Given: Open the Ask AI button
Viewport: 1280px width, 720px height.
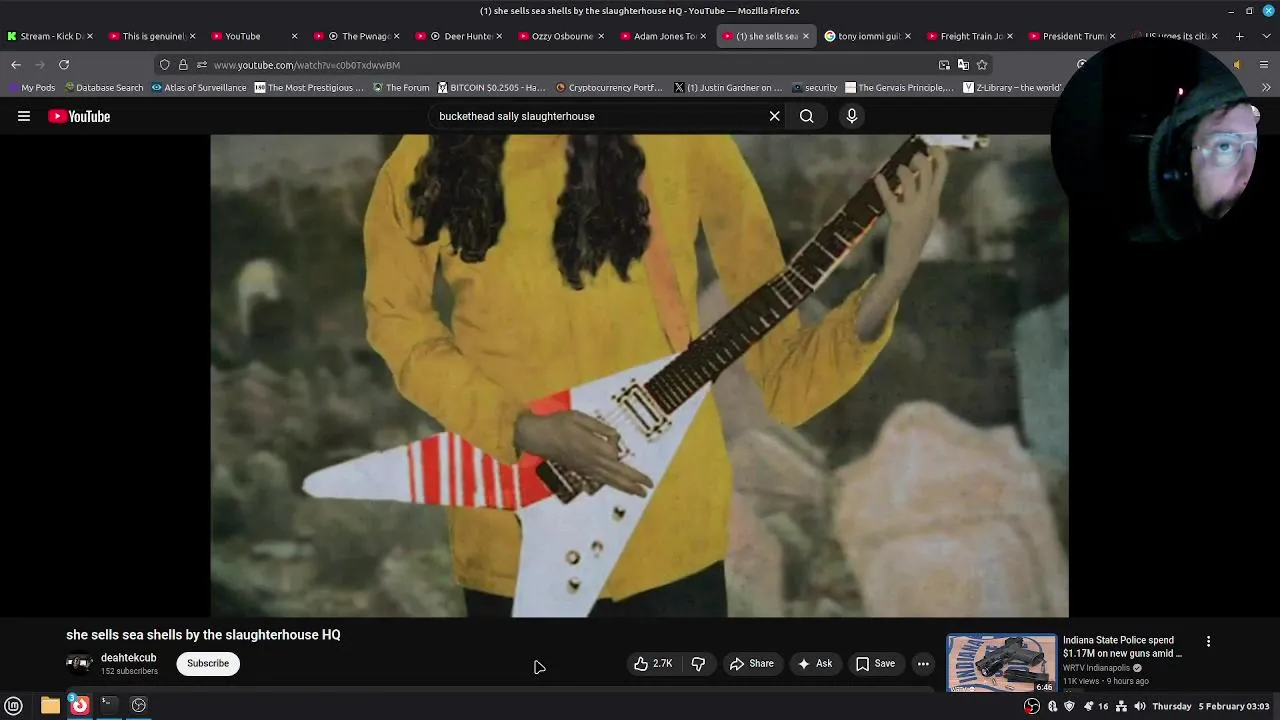Looking at the screenshot, I should coord(815,663).
